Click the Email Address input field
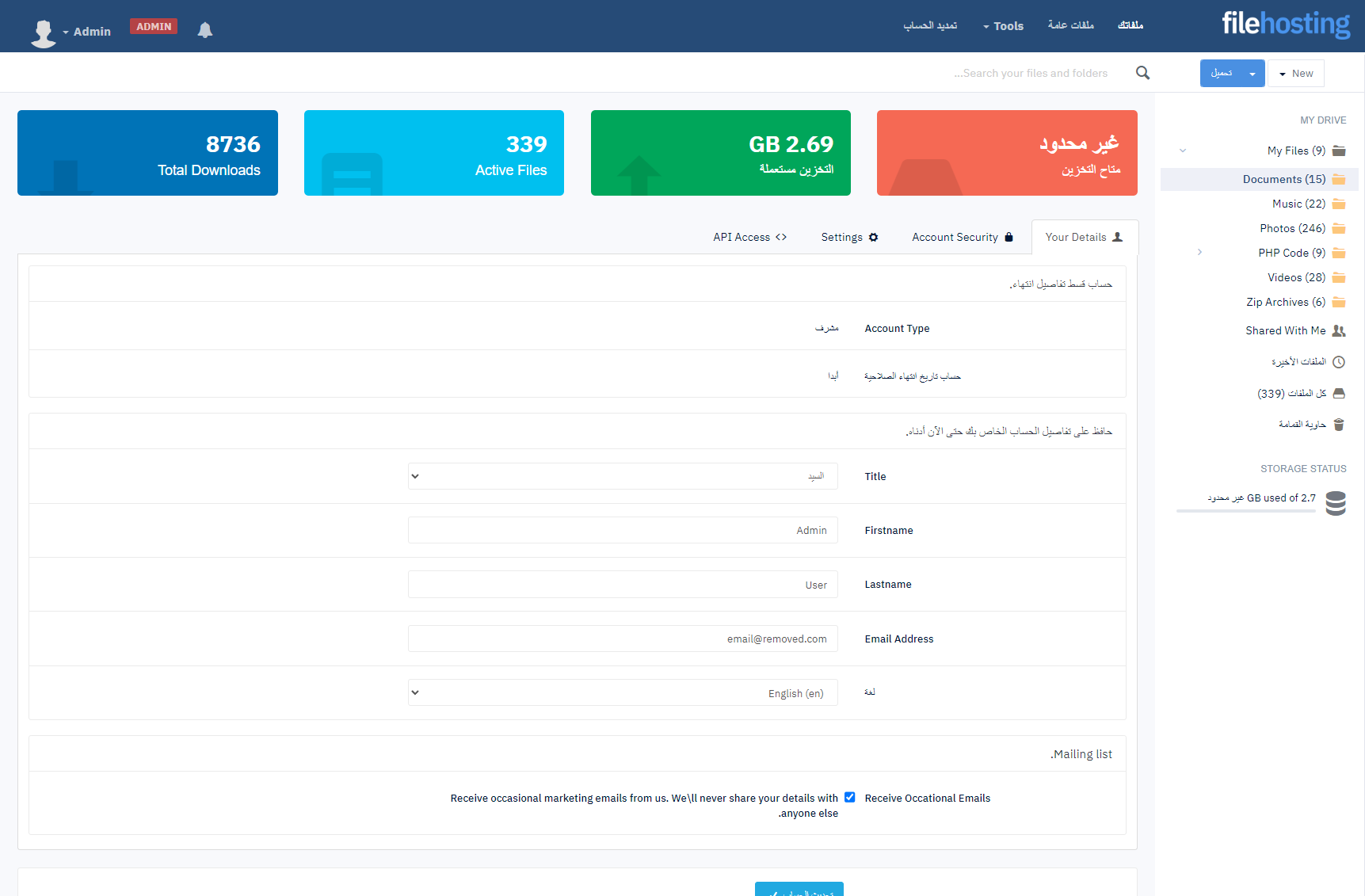Image resolution: width=1365 pixels, height=896 pixels. tap(623, 639)
